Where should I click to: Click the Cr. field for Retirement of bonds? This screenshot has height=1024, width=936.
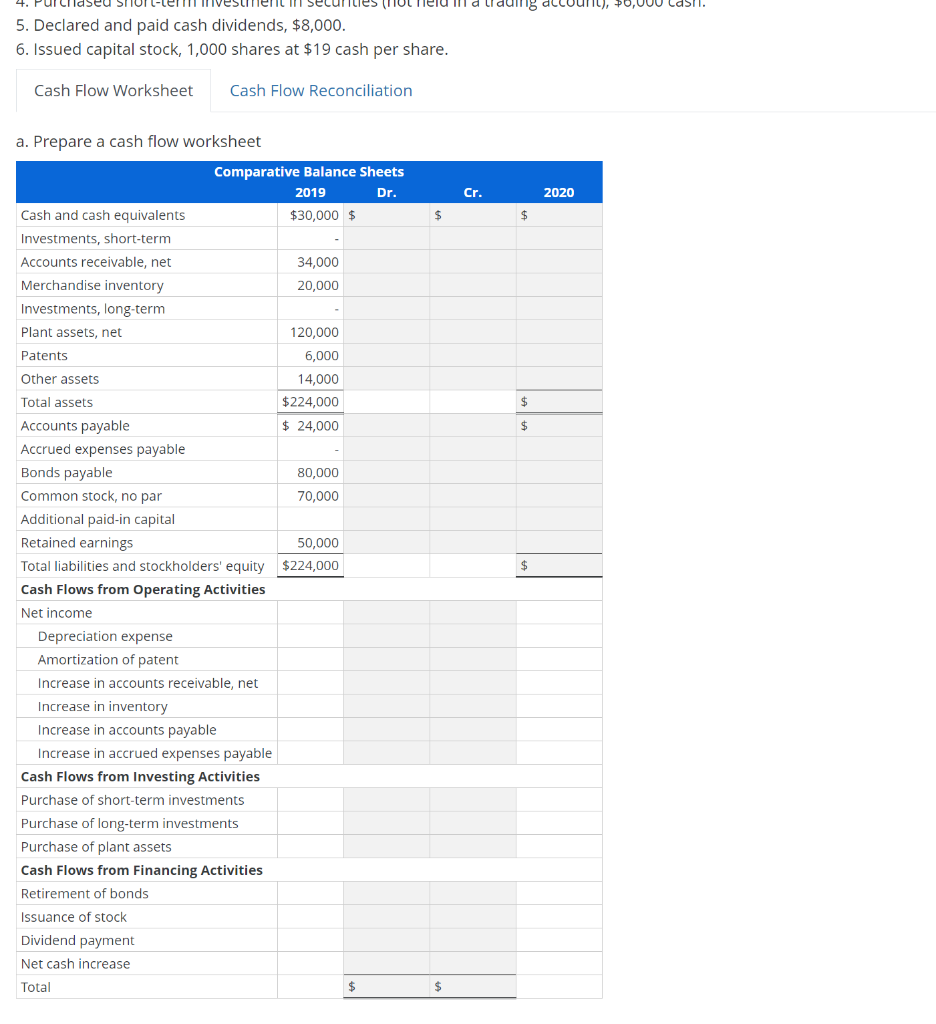pos(473,893)
